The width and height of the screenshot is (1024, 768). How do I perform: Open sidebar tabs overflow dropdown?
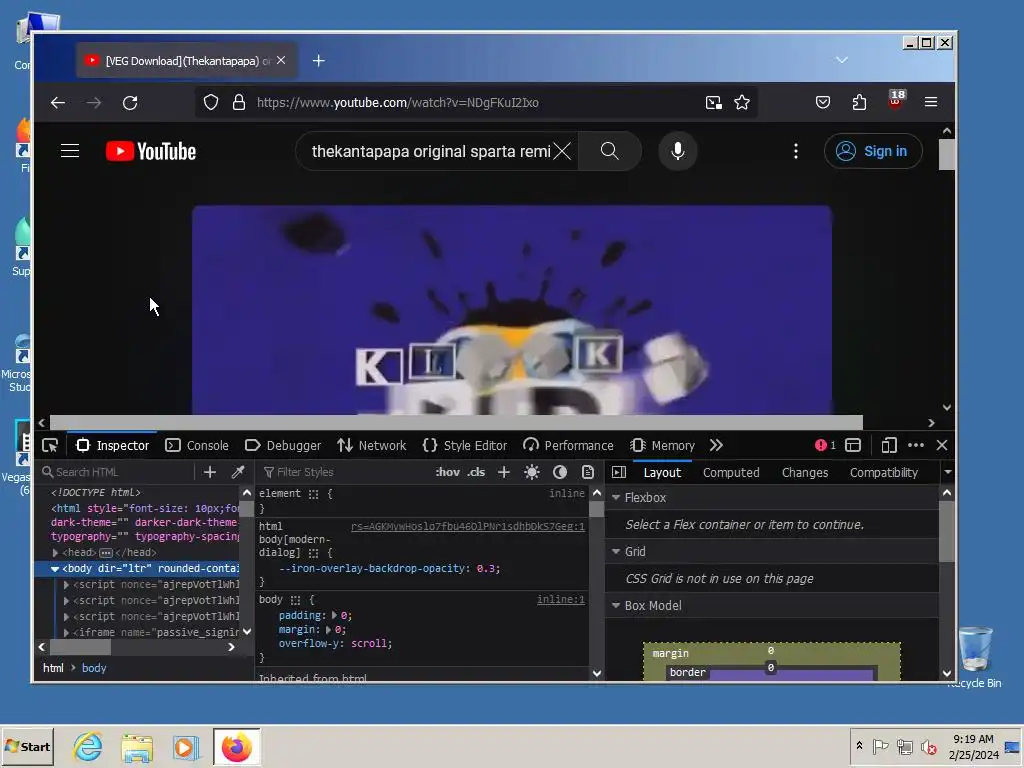tap(948, 472)
